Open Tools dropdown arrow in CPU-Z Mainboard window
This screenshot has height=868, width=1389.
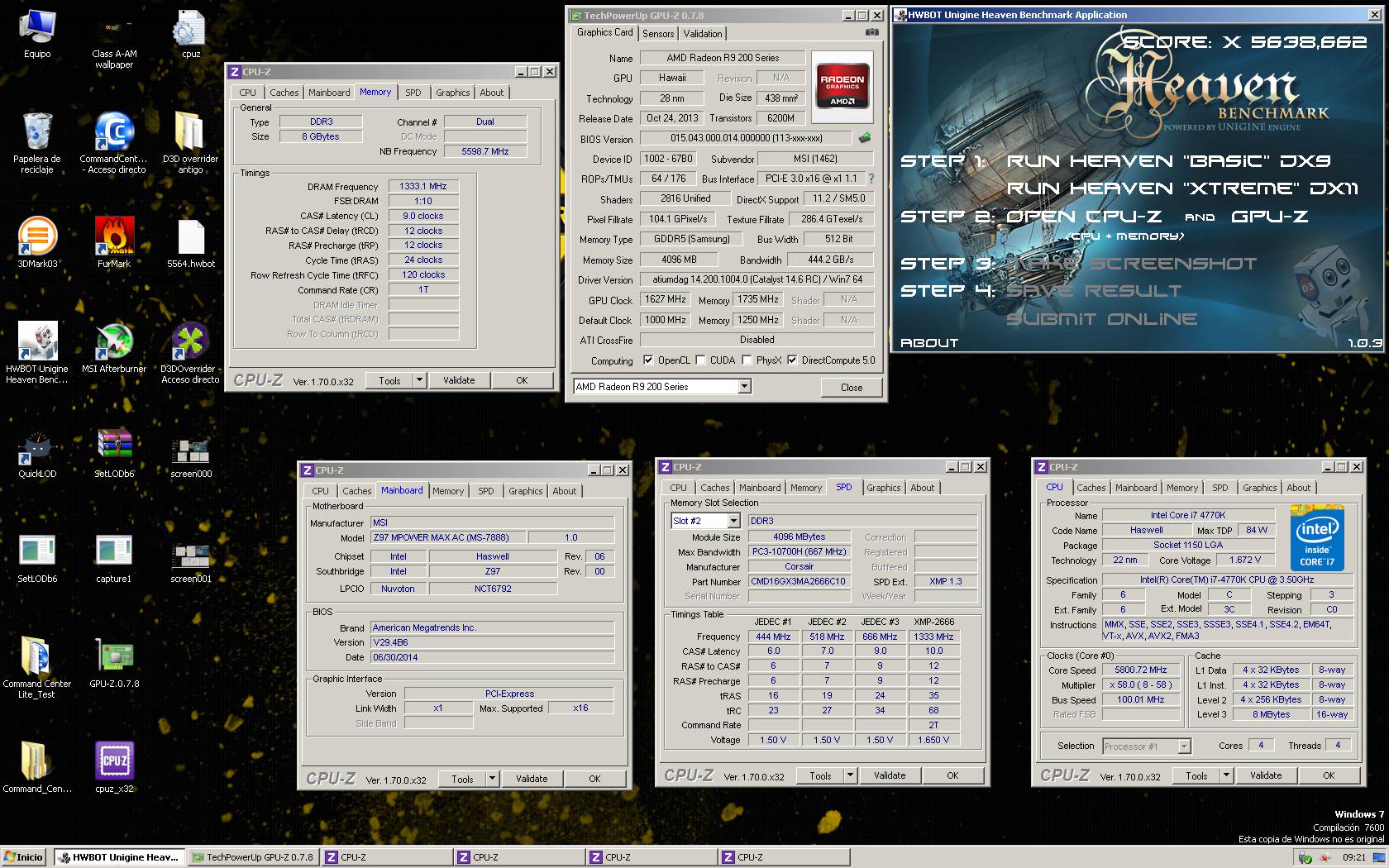[492, 779]
